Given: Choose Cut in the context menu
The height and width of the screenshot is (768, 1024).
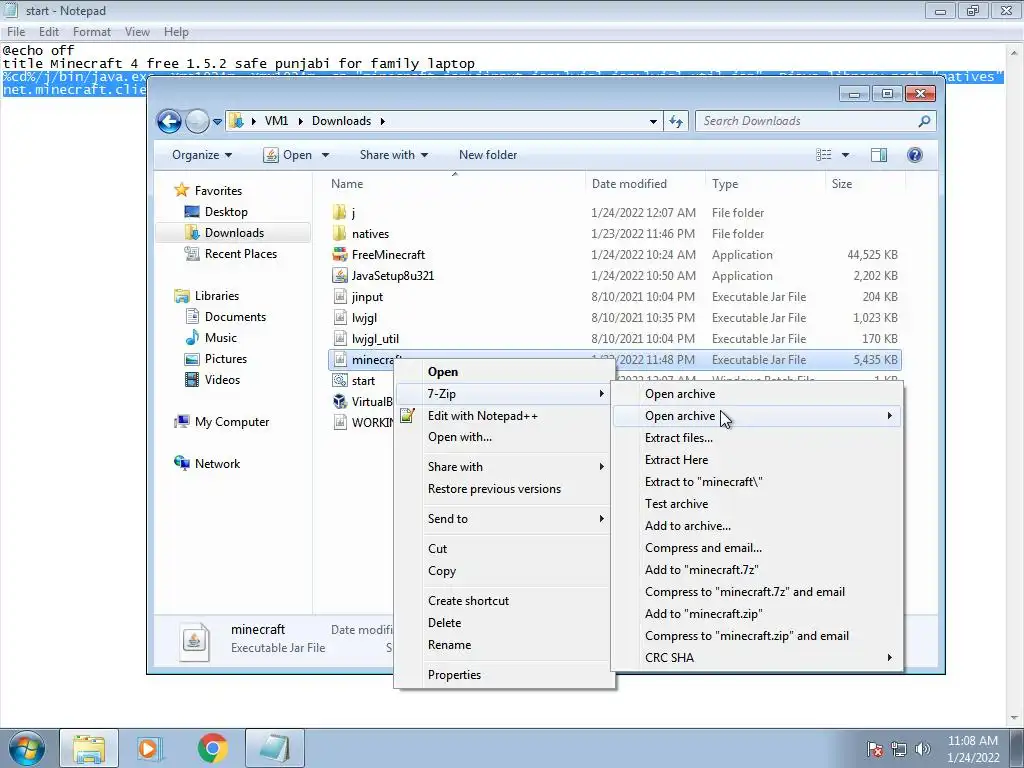Looking at the screenshot, I should 504,549.
